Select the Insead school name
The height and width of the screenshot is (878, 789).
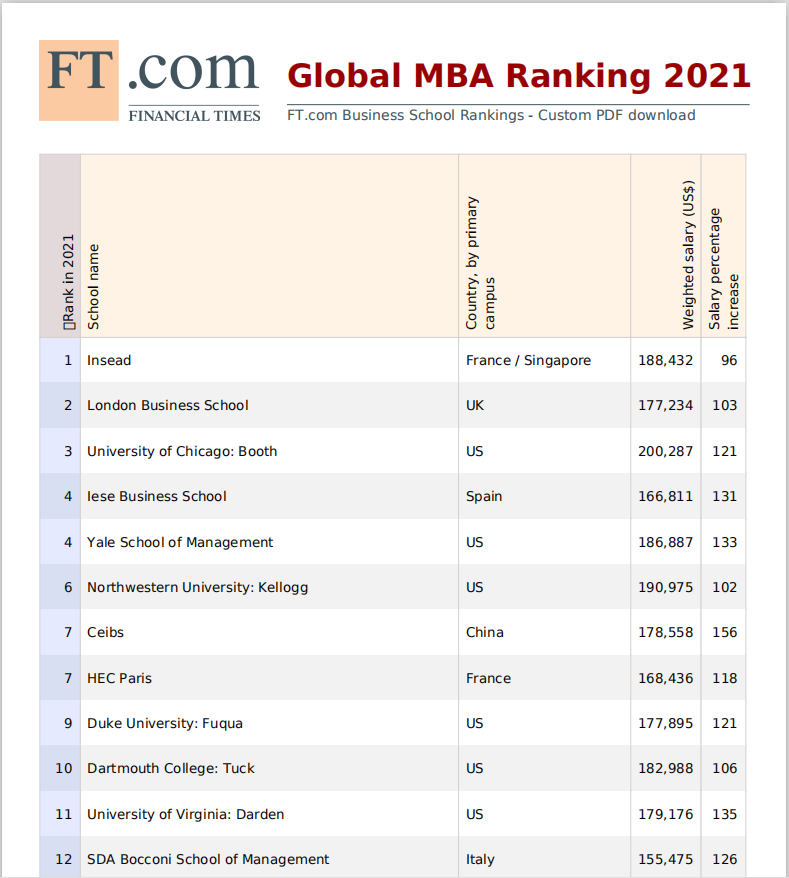pos(109,360)
